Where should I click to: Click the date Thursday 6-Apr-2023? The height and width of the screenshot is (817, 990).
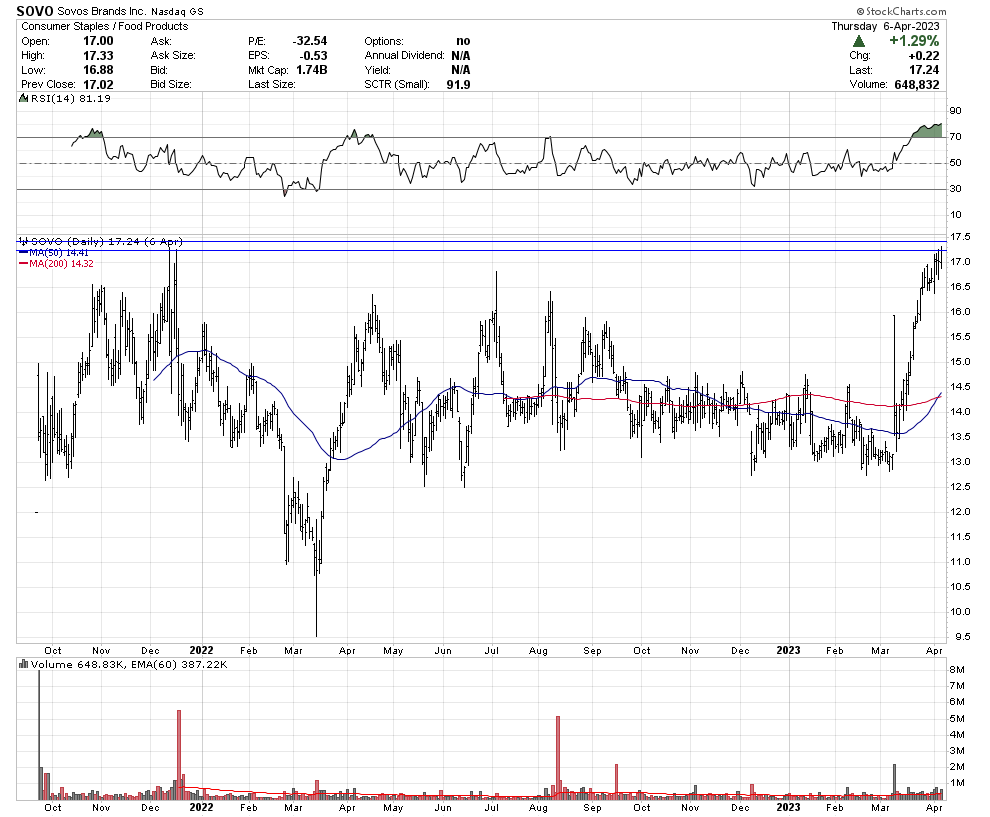coord(885,26)
